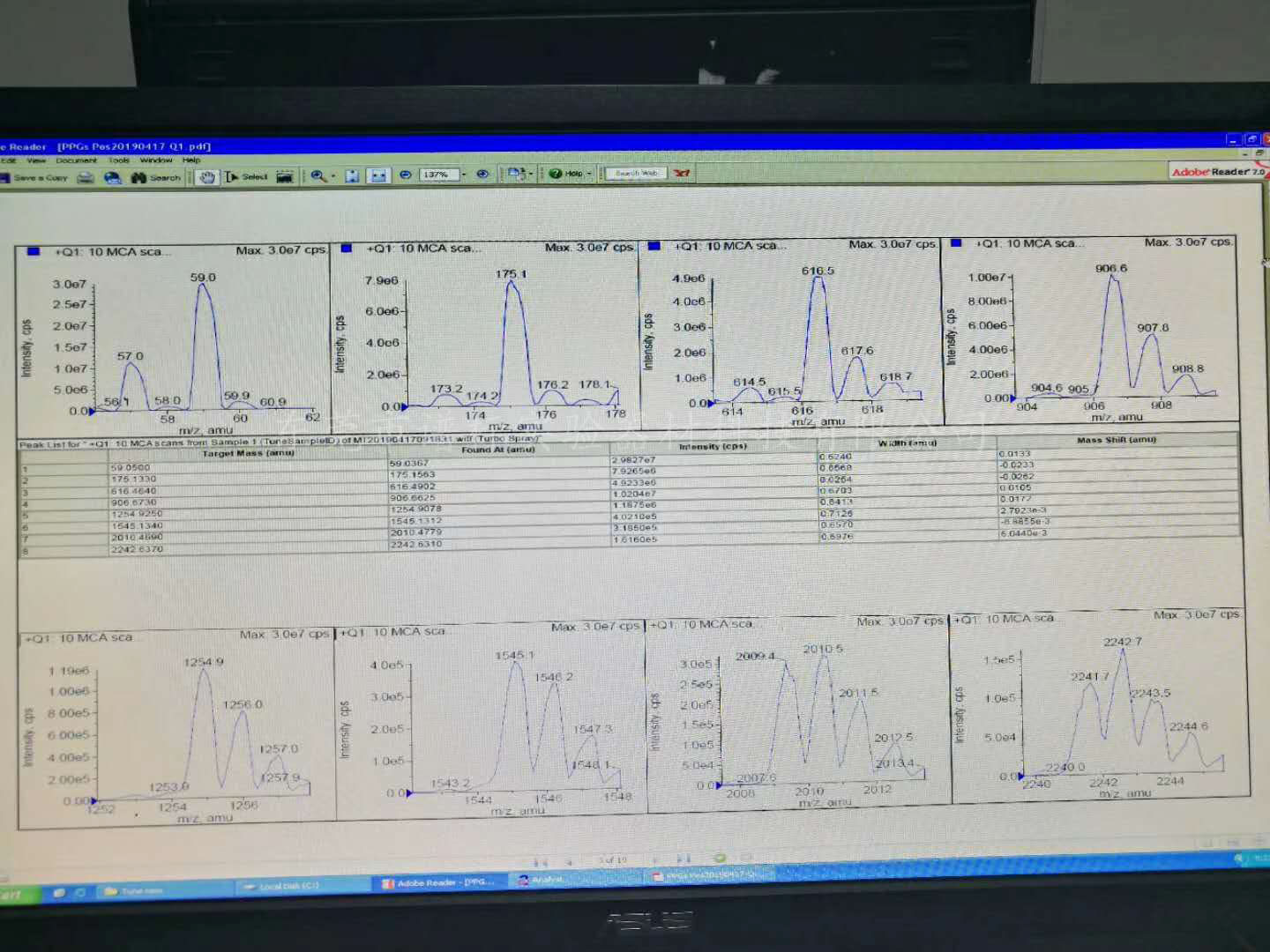This screenshot has width=1270, height=952.
Task: Open the zoom percentage dropdown arrow
Action: pyautogui.click(x=464, y=175)
